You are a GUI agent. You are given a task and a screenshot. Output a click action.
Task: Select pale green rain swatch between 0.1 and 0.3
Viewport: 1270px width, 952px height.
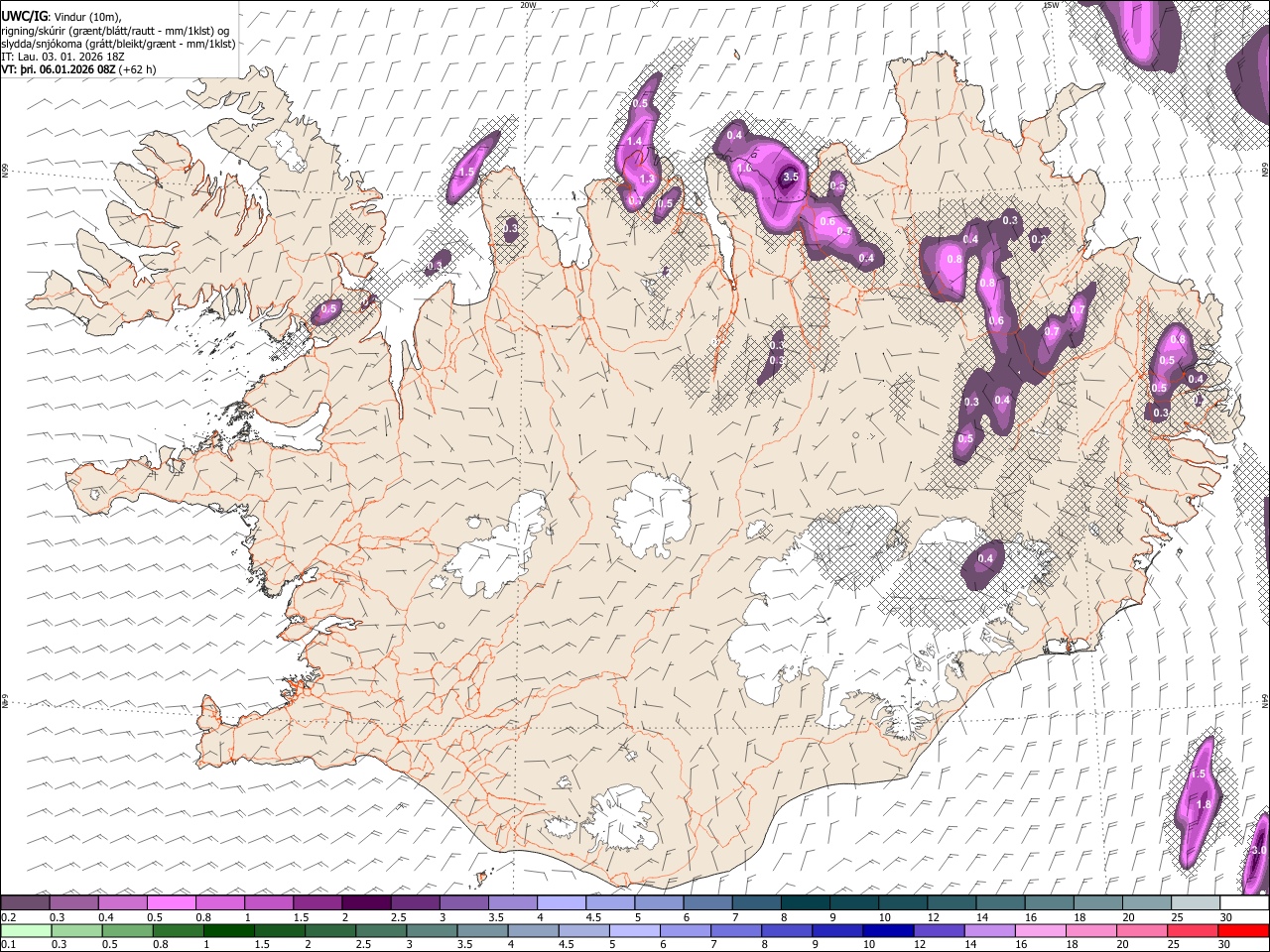coord(25,930)
